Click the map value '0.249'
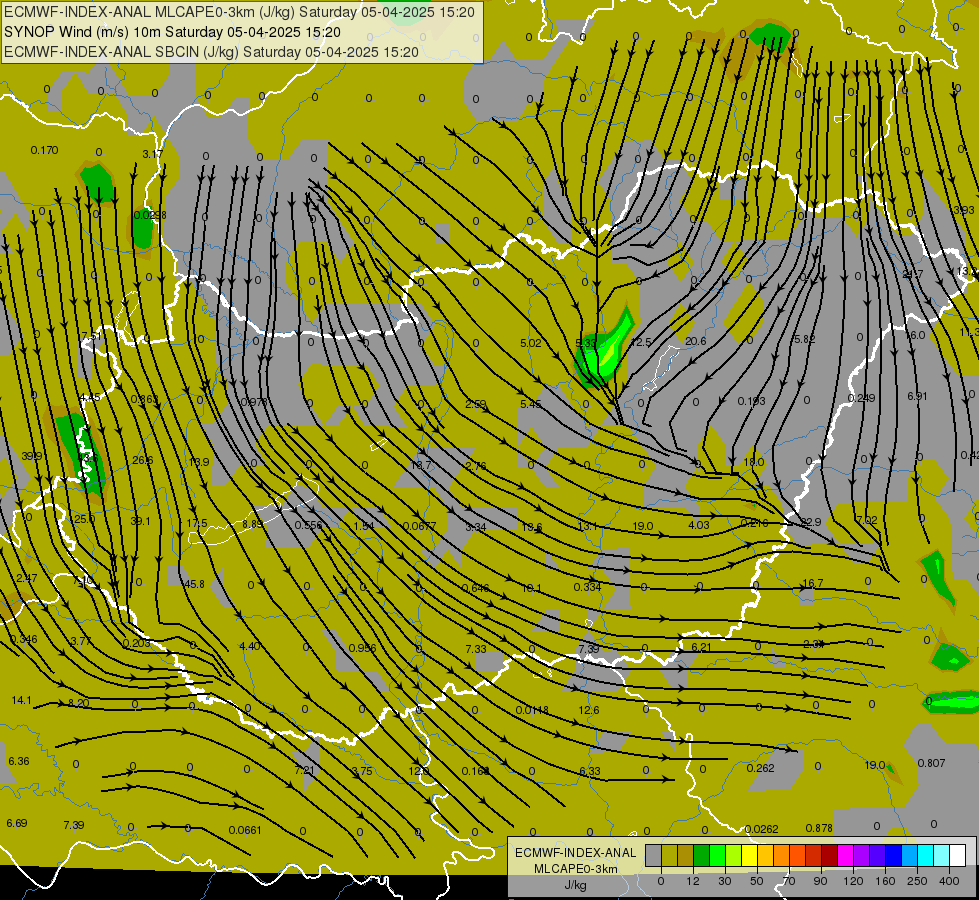The width and height of the screenshot is (979, 900). pos(862,398)
